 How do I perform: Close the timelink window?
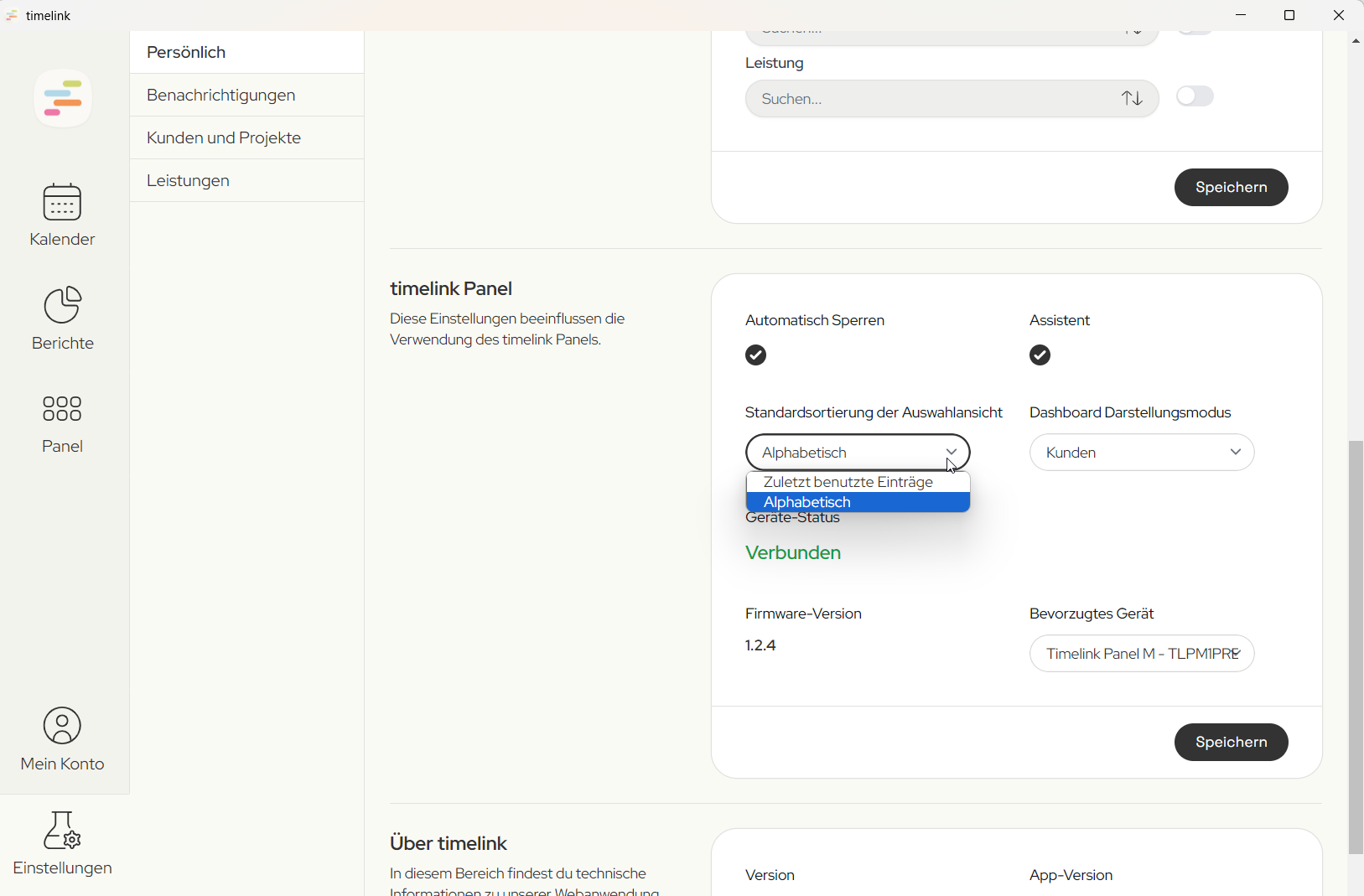click(1339, 15)
